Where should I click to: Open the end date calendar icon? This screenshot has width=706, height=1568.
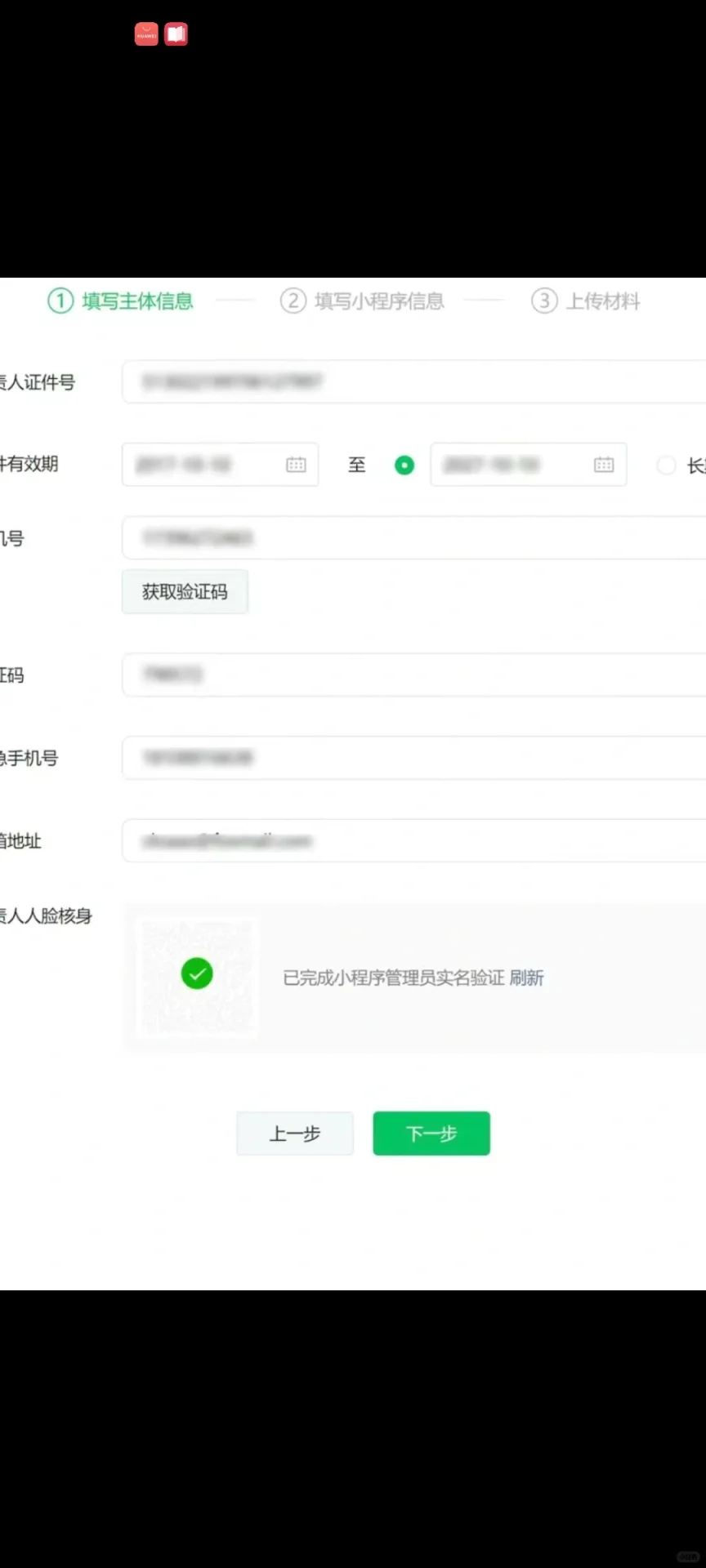point(604,465)
